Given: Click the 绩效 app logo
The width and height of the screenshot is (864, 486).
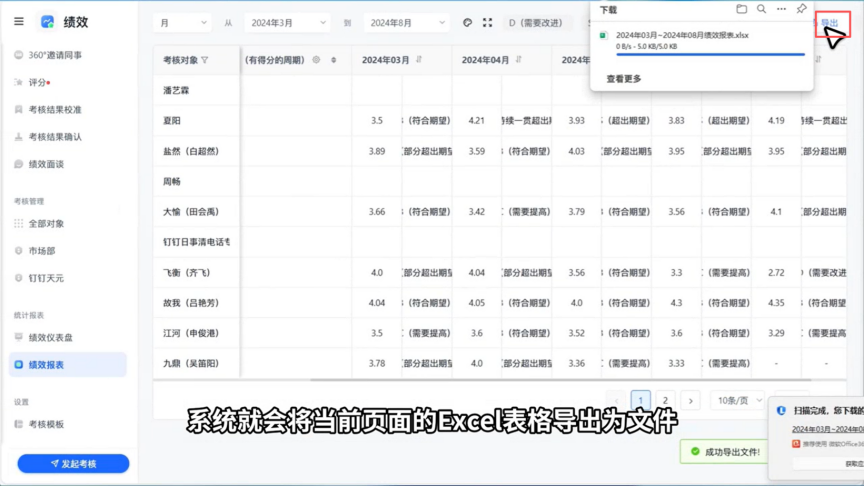Looking at the screenshot, I should (x=47, y=22).
